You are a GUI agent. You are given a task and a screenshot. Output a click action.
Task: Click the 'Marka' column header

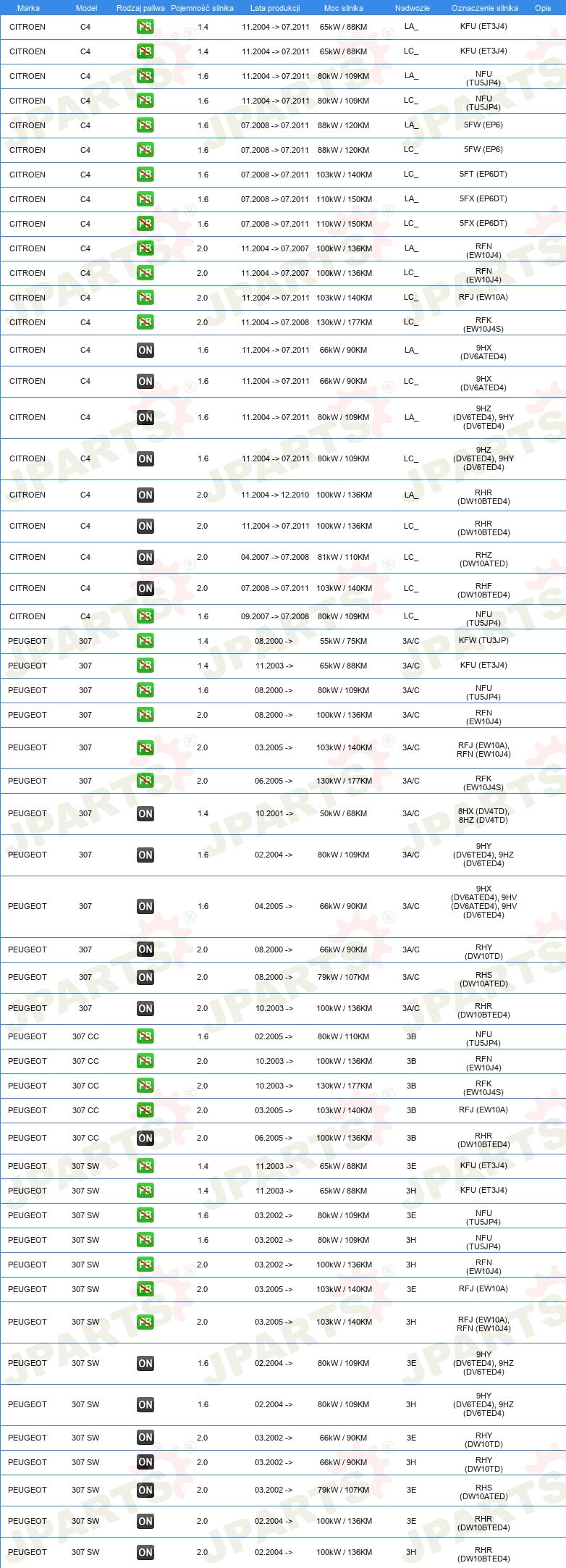28,8
